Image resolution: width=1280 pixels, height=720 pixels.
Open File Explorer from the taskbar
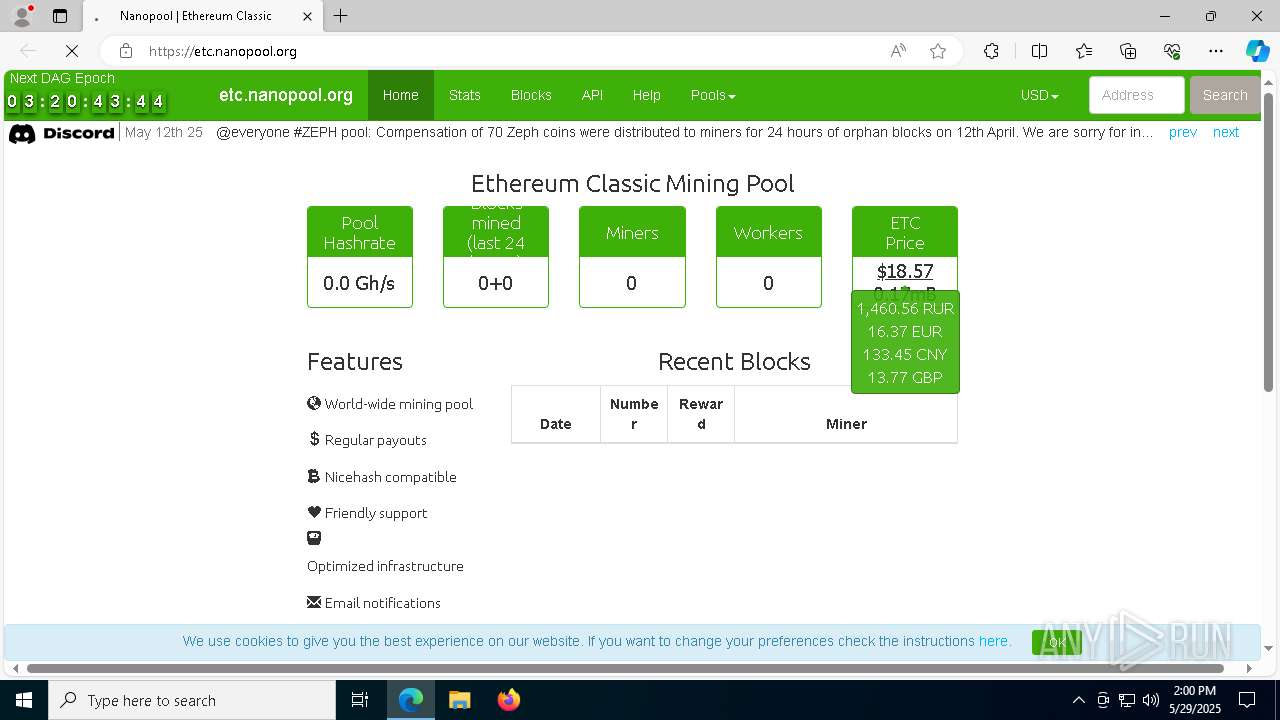point(459,700)
